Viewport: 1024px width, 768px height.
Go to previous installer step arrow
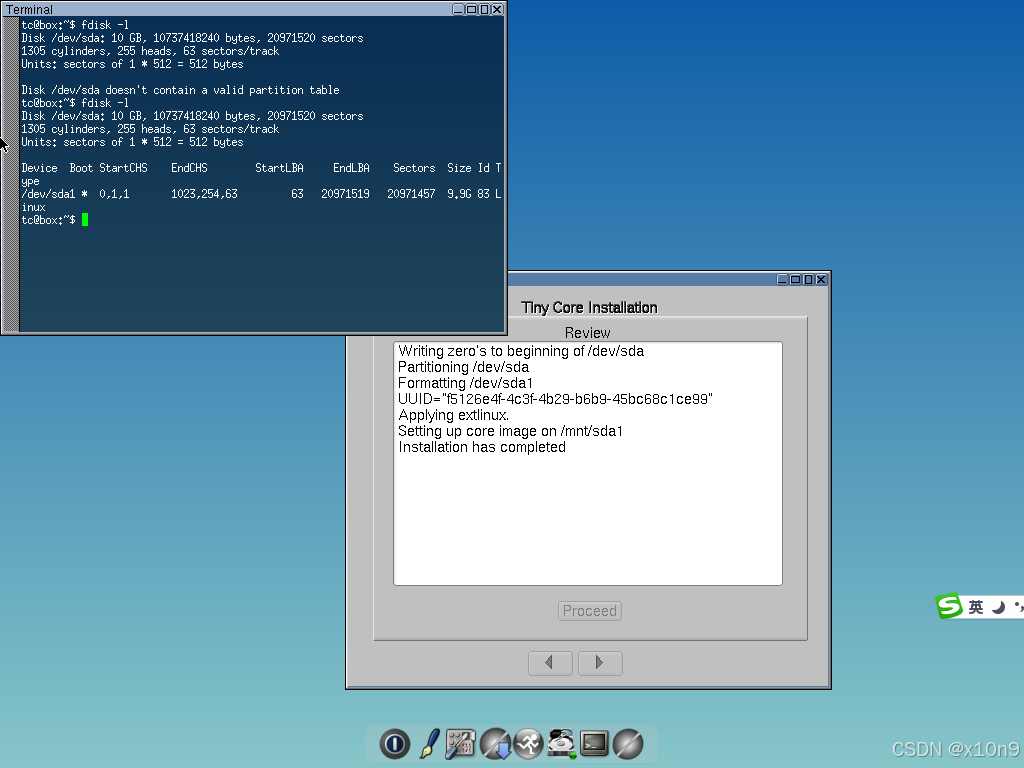point(550,663)
